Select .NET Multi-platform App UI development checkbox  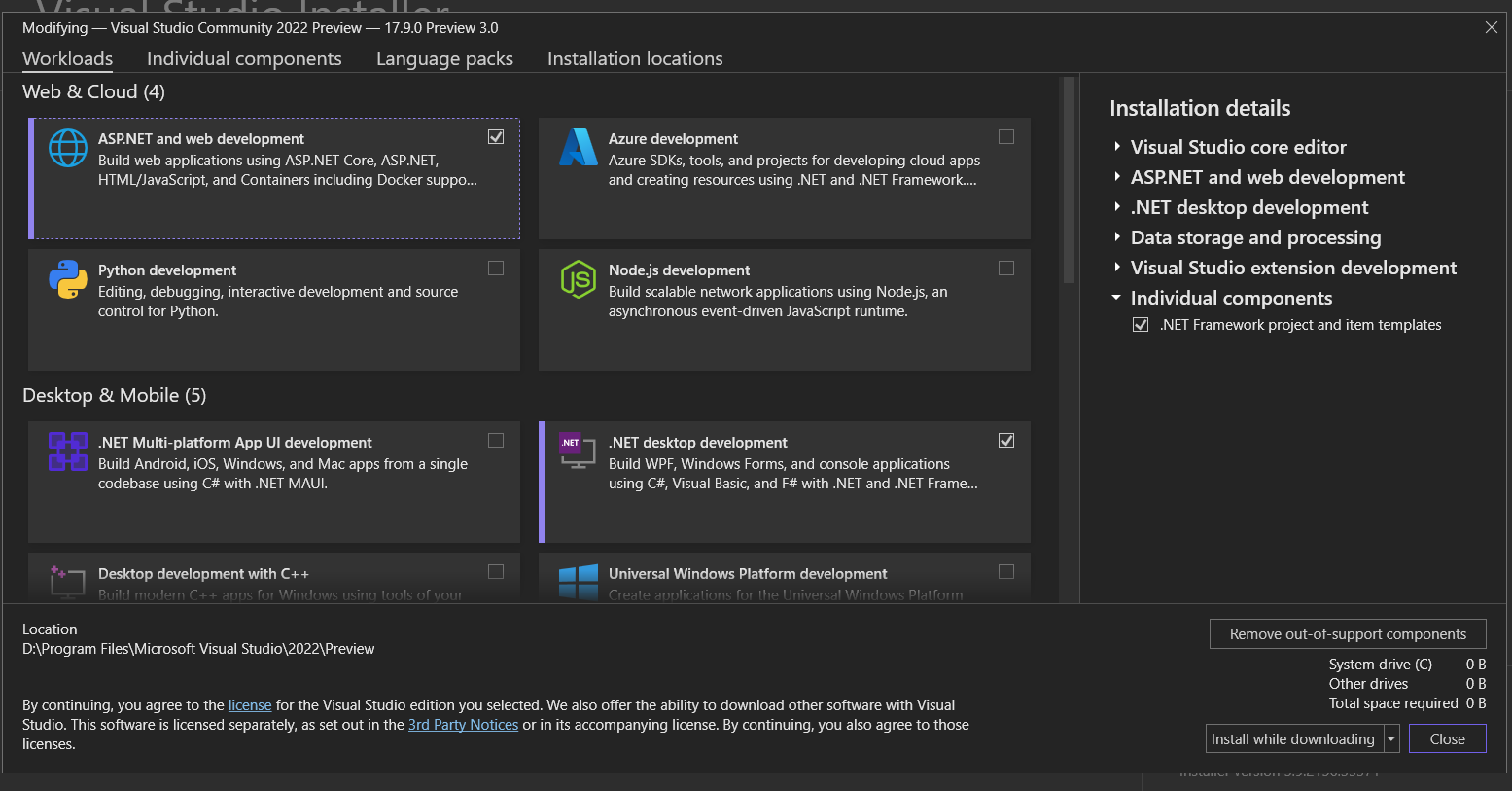pos(496,441)
